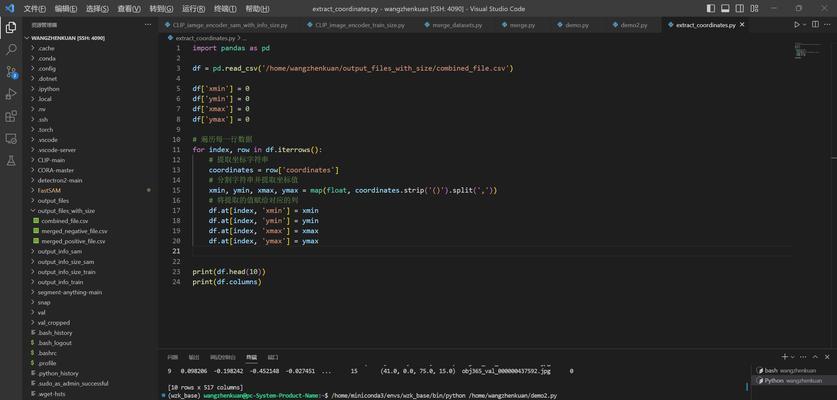Open the 编辑(E) menu
The width and height of the screenshot is (837, 400).
point(66,9)
